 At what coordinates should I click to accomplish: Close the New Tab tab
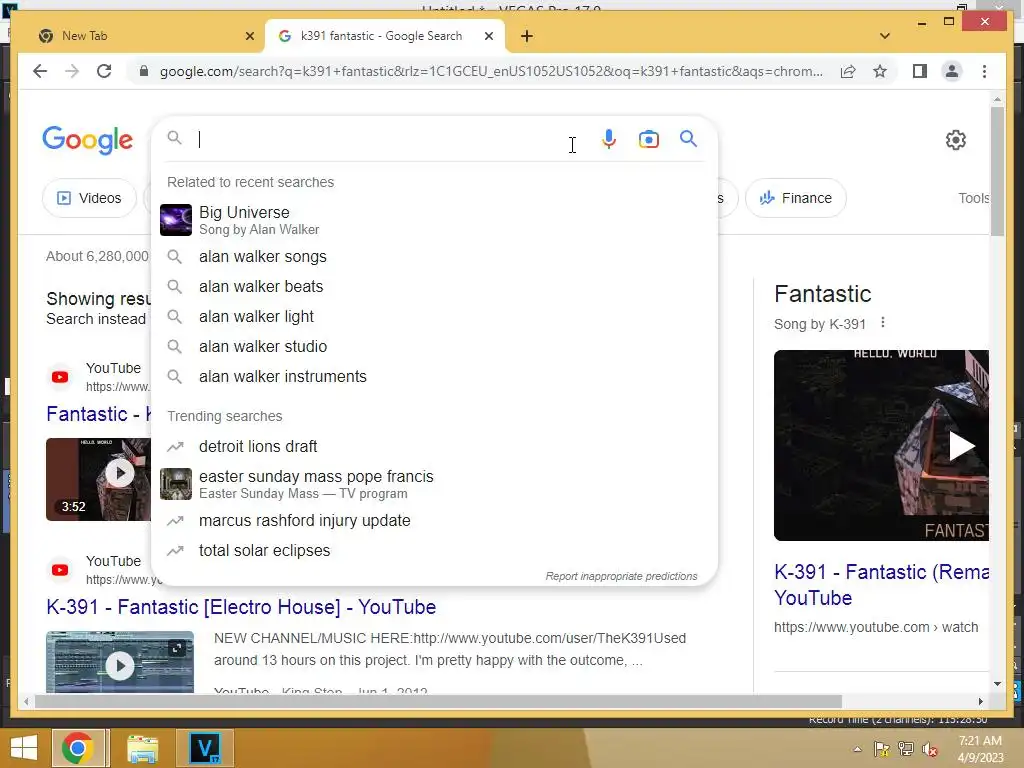249,36
